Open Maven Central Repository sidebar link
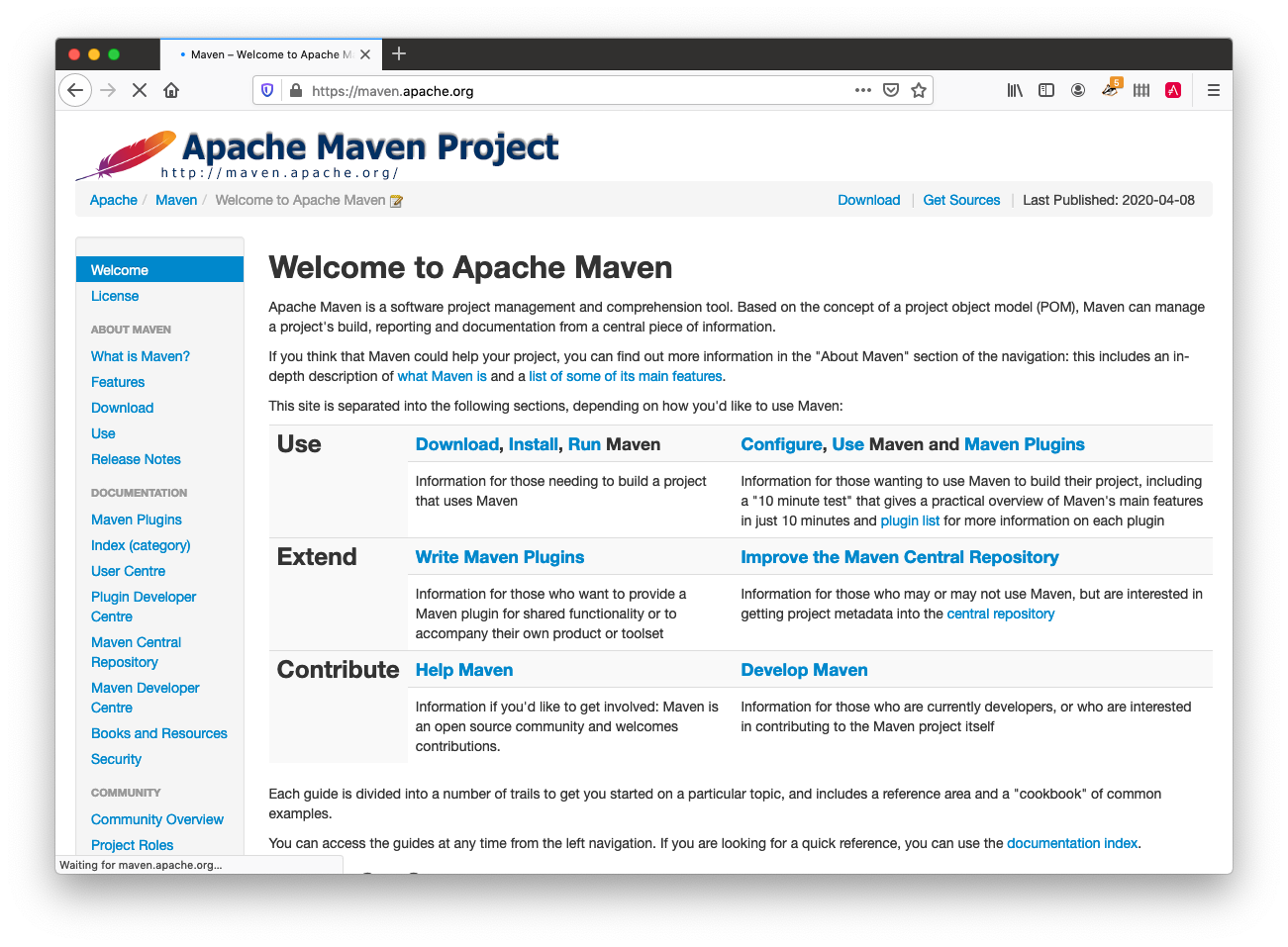This screenshot has width=1288, height=947. tap(137, 652)
